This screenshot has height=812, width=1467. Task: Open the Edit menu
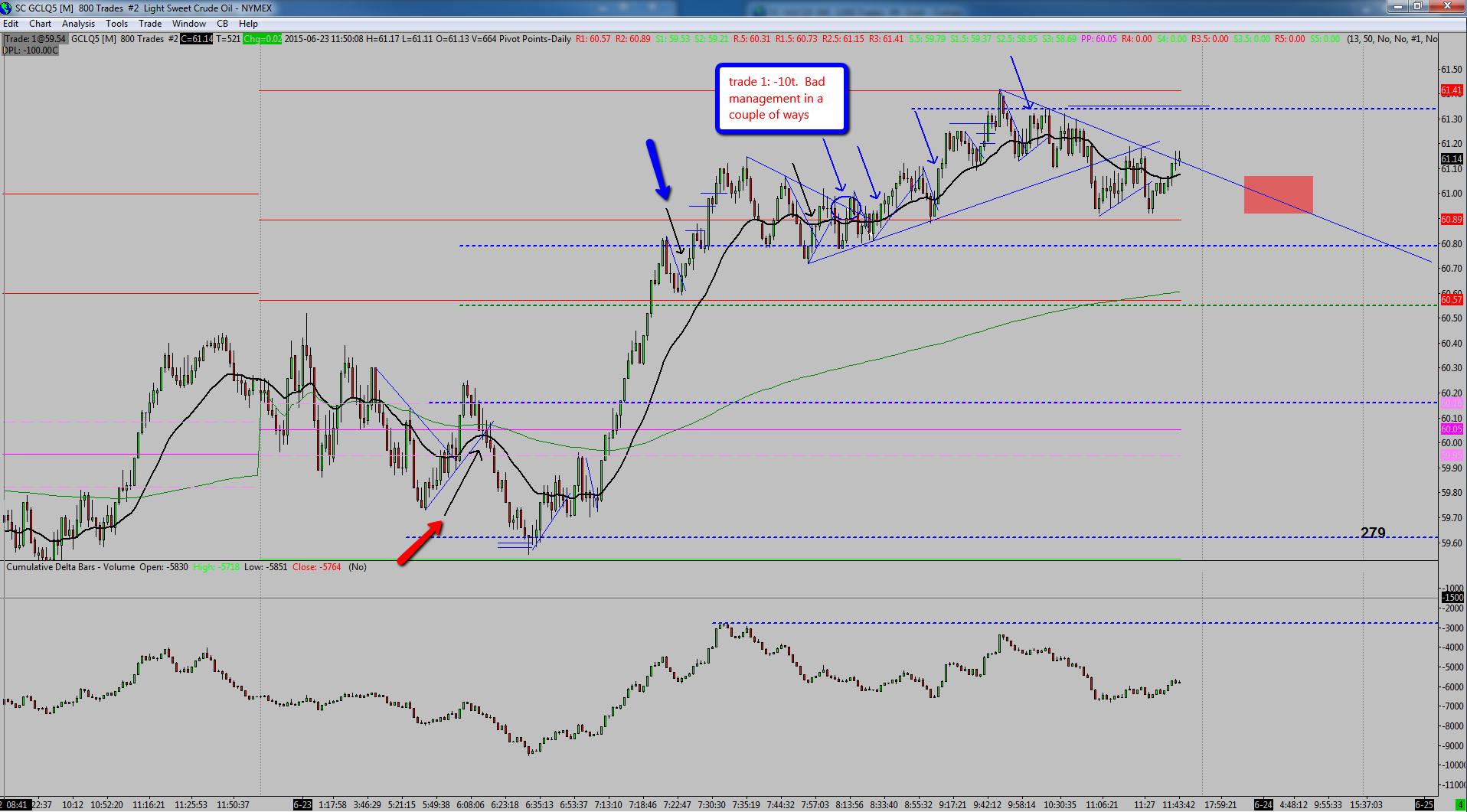tap(11, 24)
